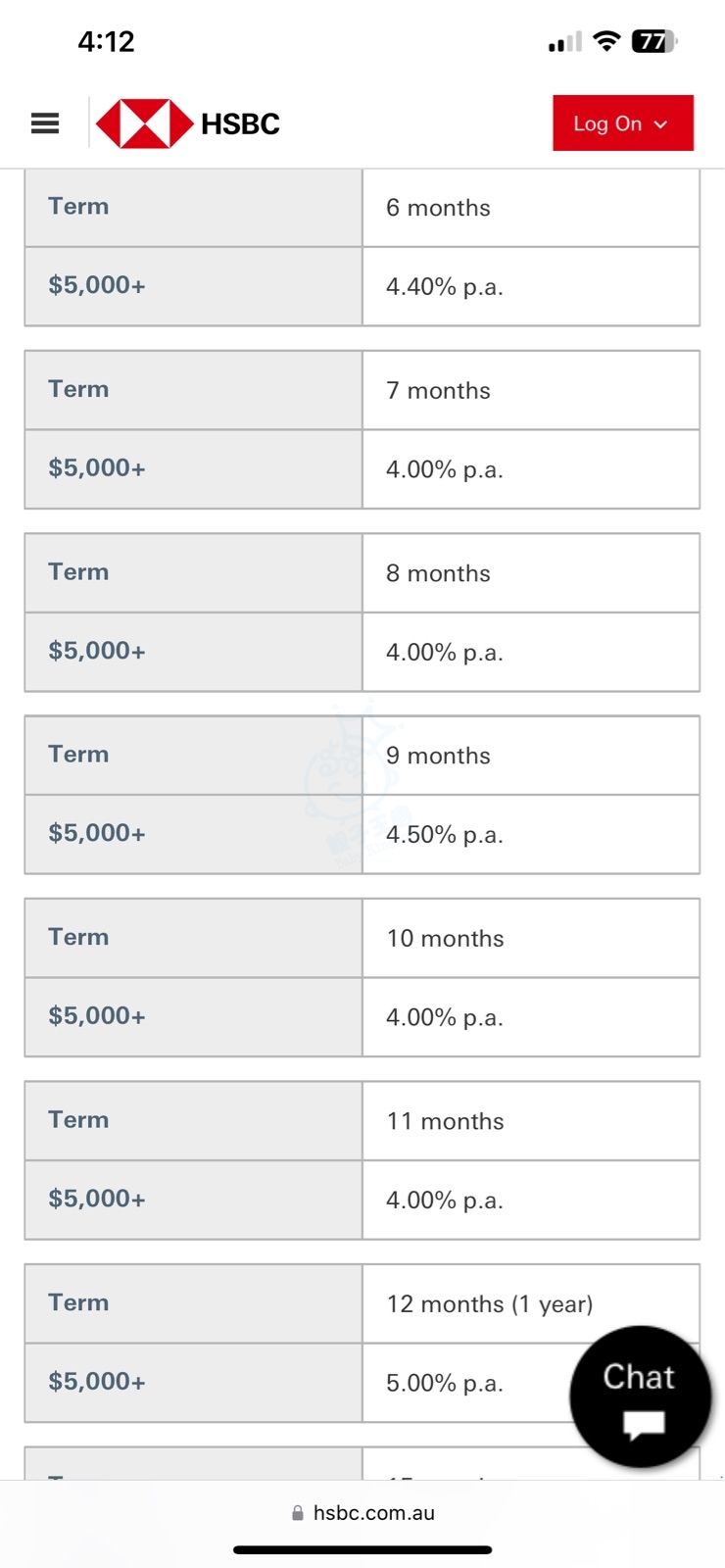The height and width of the screenshot is (1568, 725).
Task: Tap the 10 months term cell
Action: 530,938
